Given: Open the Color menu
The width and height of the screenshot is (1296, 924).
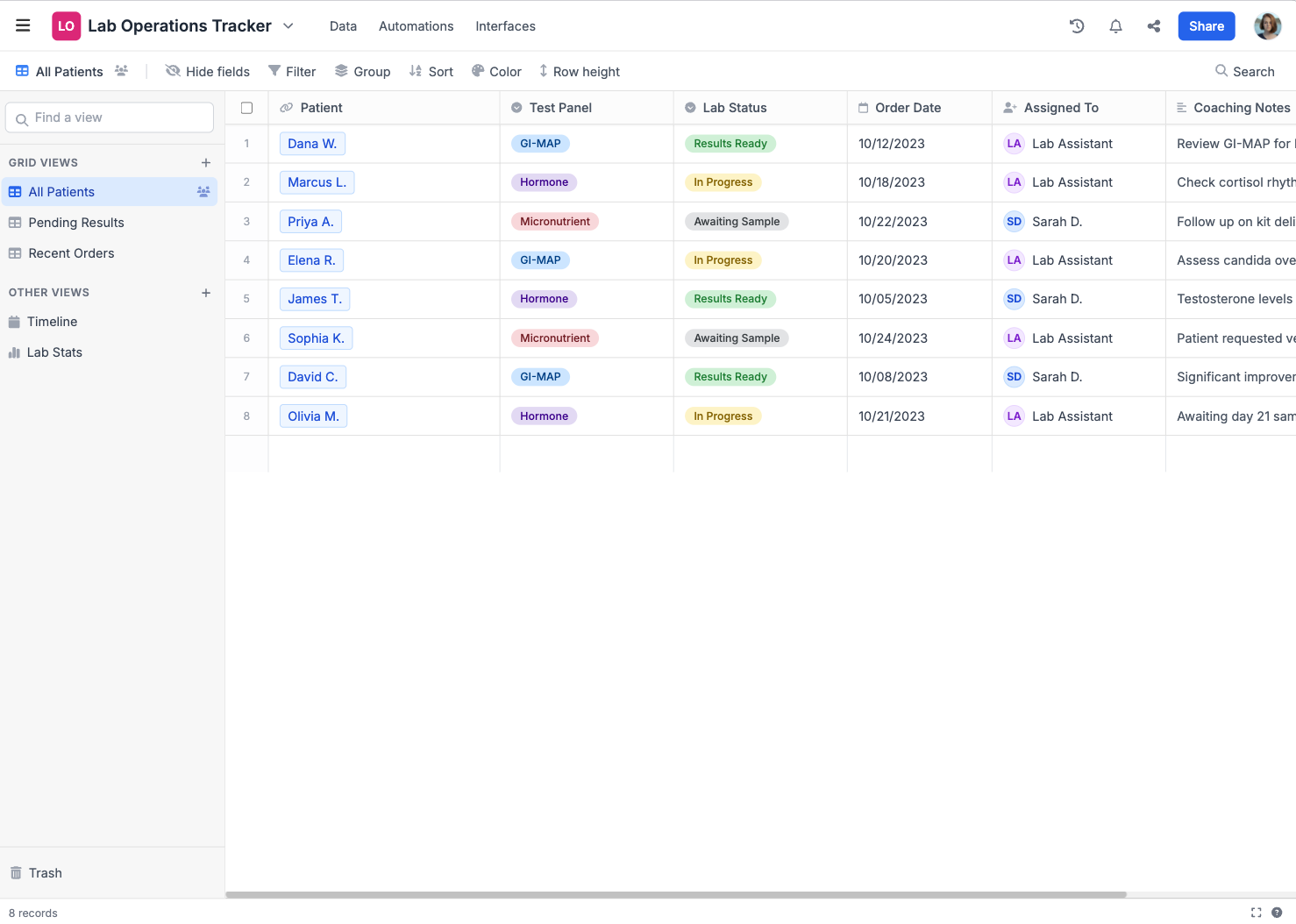Looking at the screenshot, I should tap(496, 71).
